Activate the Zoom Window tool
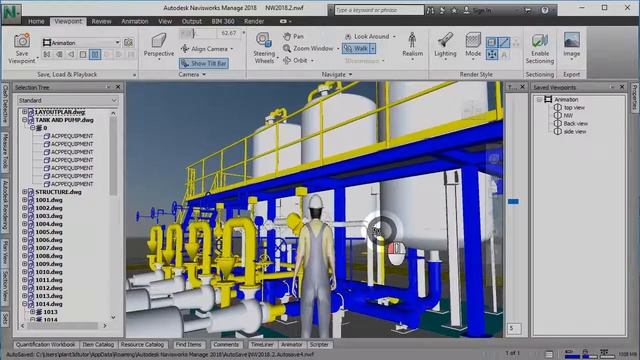The height and width of the screenshot is (360, 640). pyautogui.click(x=309, y=48)
